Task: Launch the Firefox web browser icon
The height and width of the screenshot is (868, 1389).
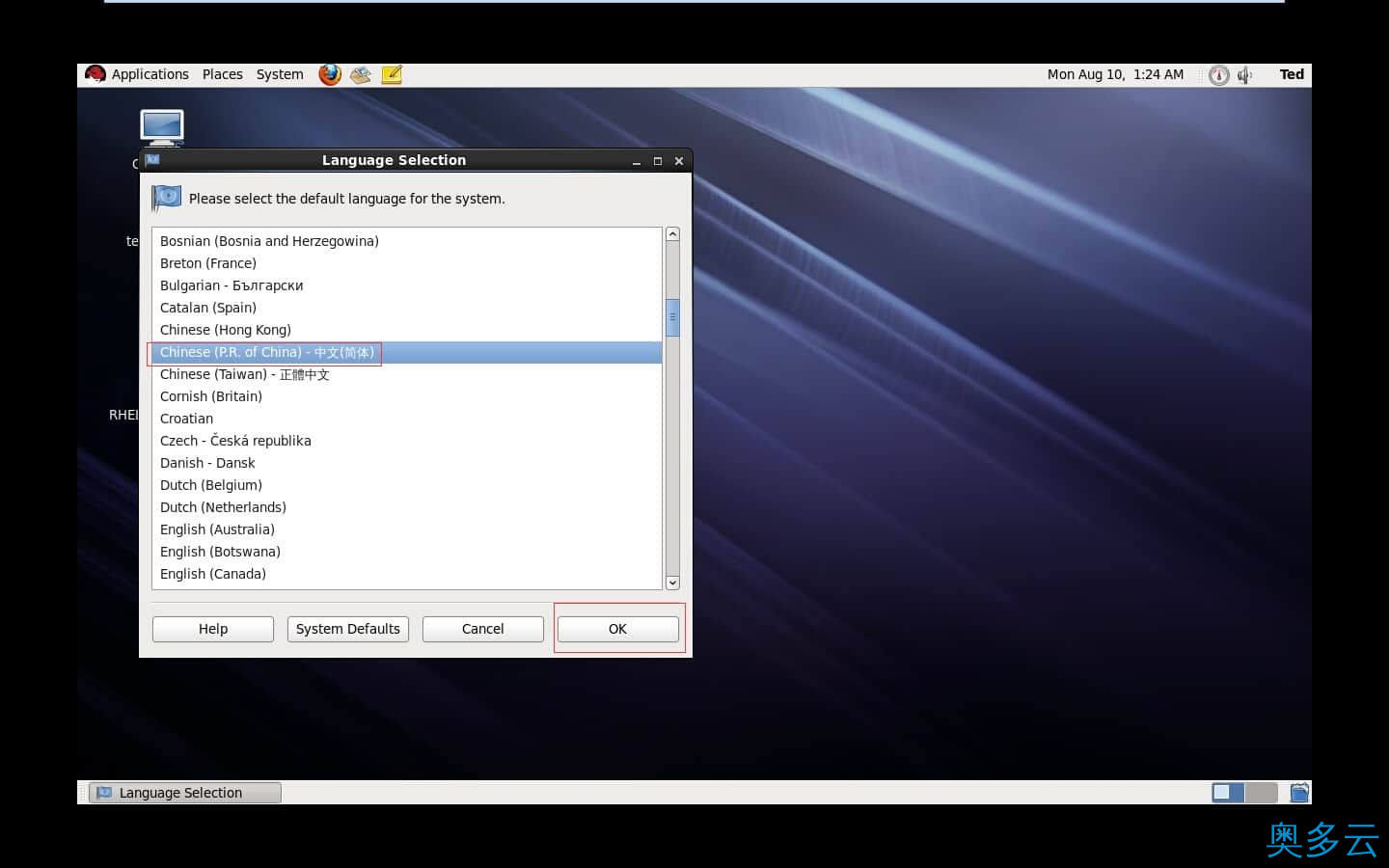Action: (330, 74)
